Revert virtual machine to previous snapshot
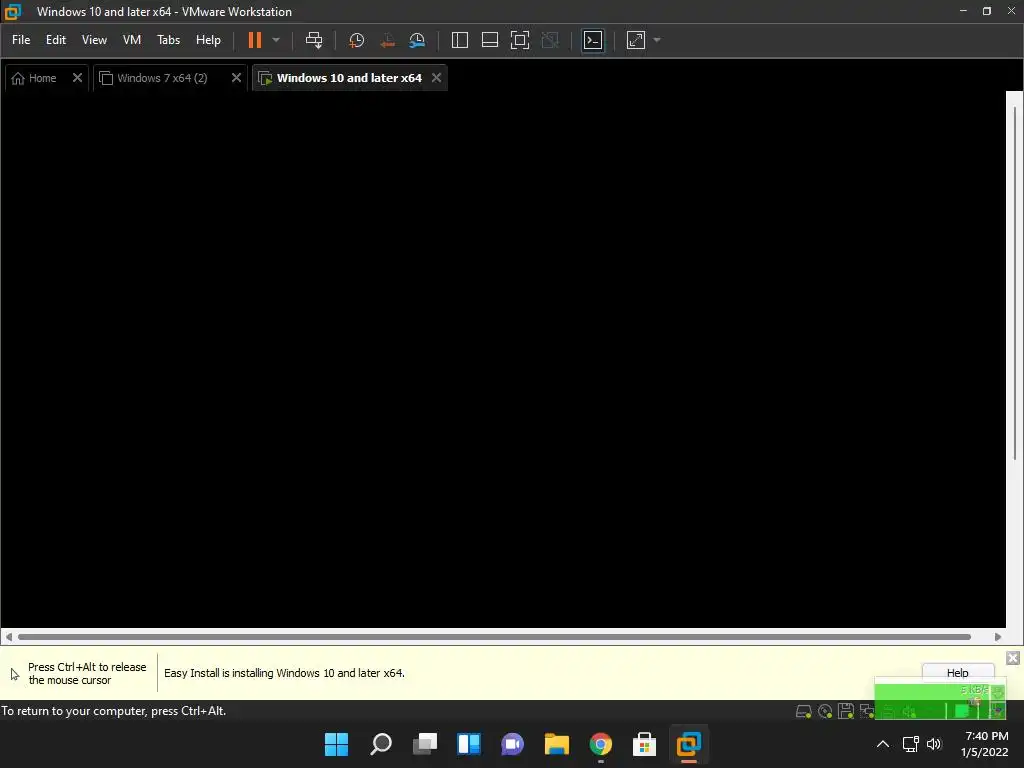The image size is (1024, 768). tap(387, 40)
